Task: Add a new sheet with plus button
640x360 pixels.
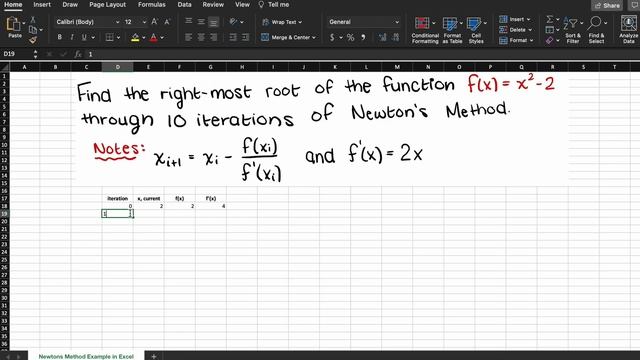Action: click(154, 356)
